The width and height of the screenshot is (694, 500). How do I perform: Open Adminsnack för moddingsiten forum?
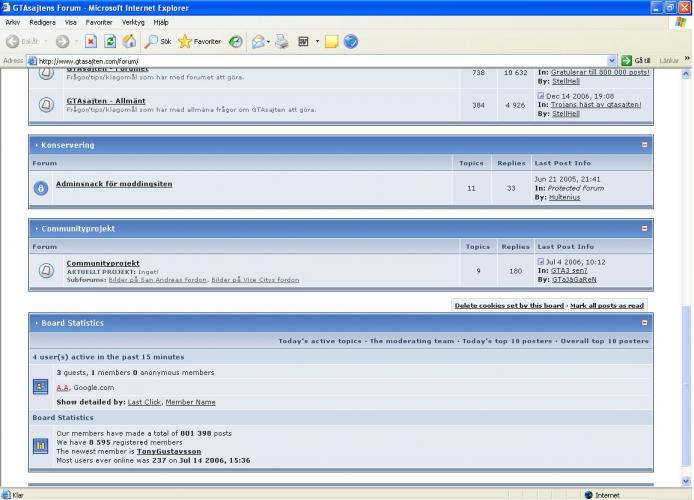113,184
